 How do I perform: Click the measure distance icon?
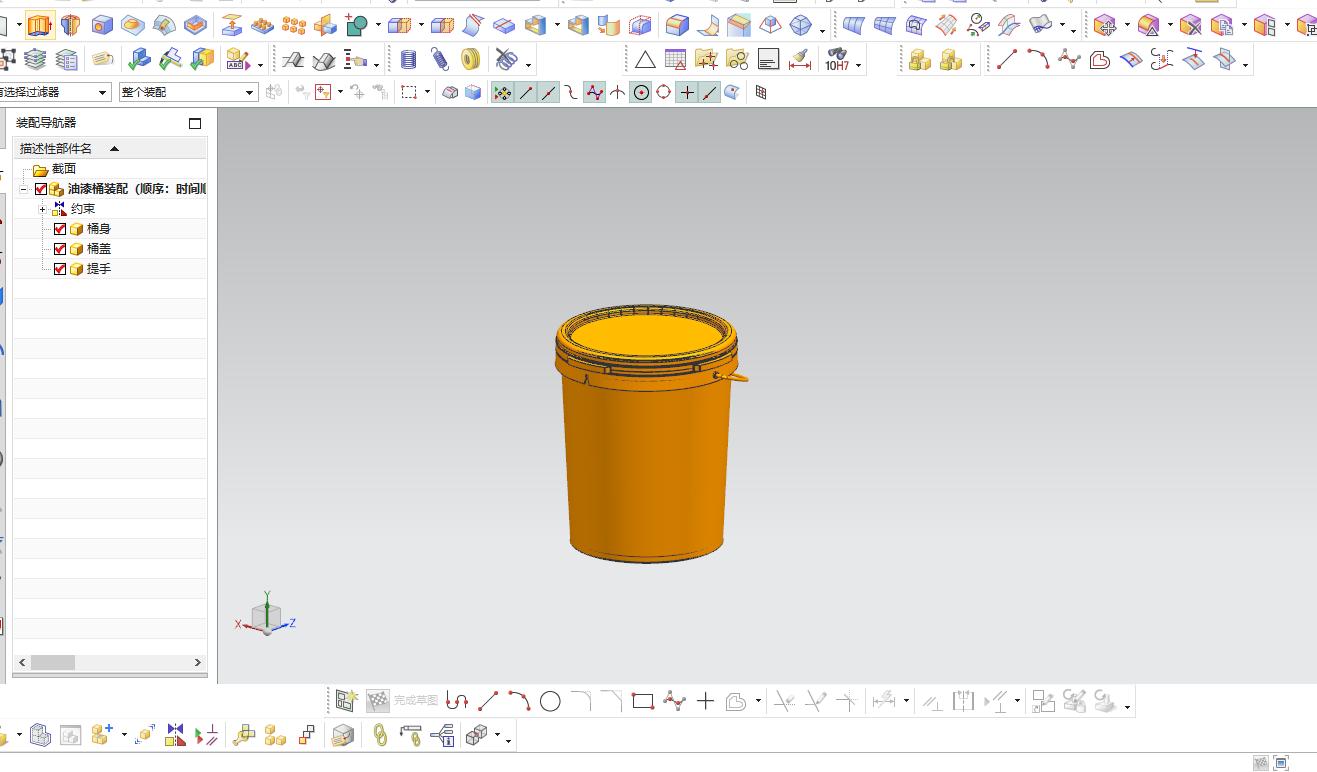[x=799, y=60]
